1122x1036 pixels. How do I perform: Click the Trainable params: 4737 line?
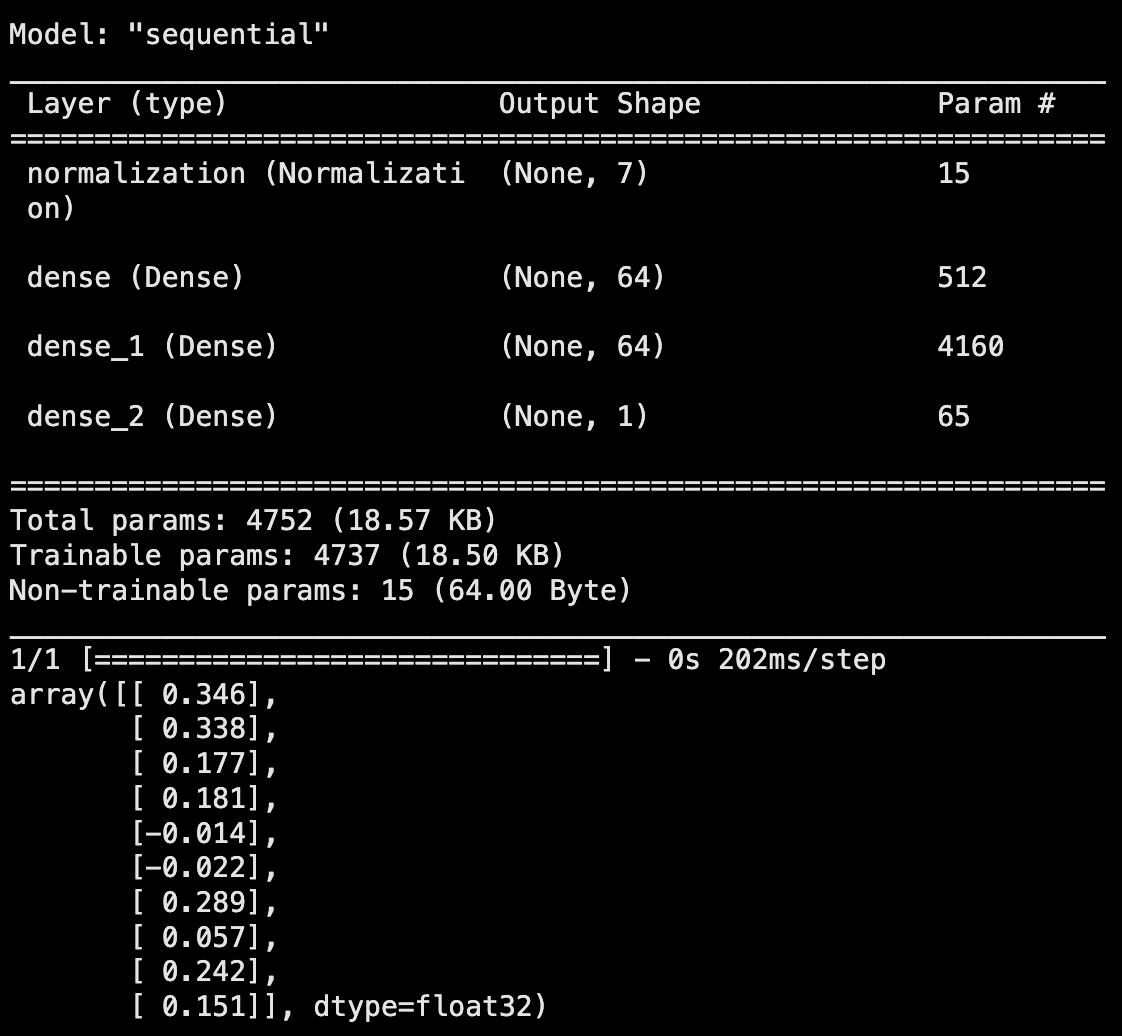pyautogui.click(x=286, y=556)
